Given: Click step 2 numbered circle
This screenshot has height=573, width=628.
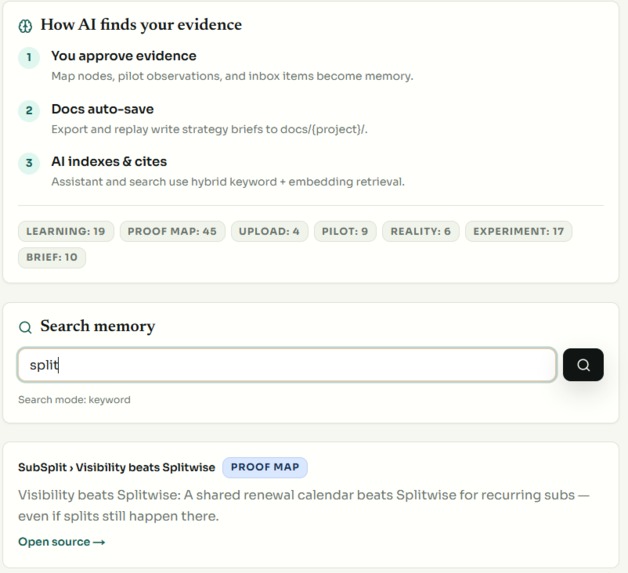Looking at the screenshot, I should click(x=29, y=111).
